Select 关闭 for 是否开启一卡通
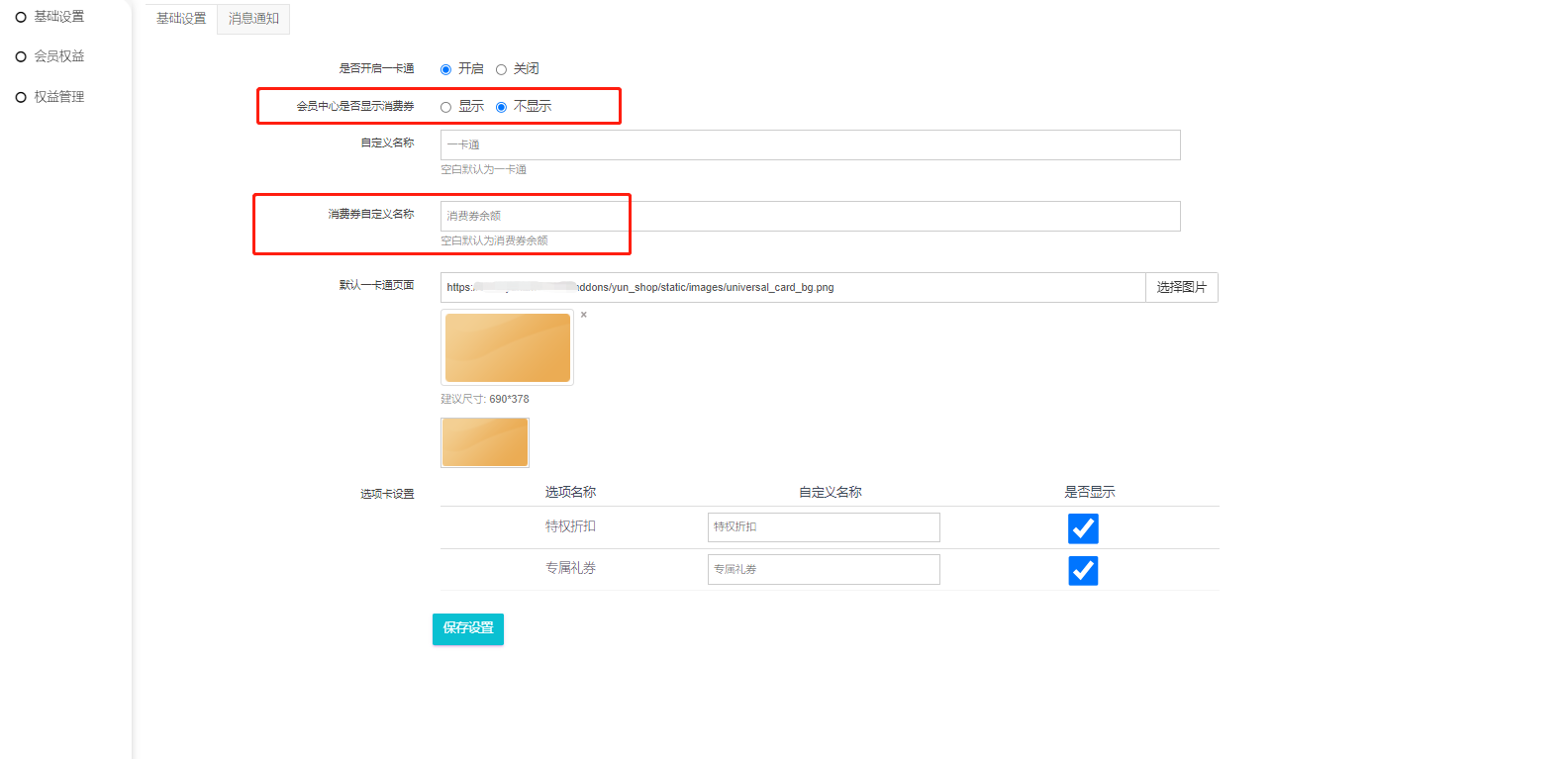Image resolution: width=1568 pixels, height=759 pixels. tap(501, 69)
